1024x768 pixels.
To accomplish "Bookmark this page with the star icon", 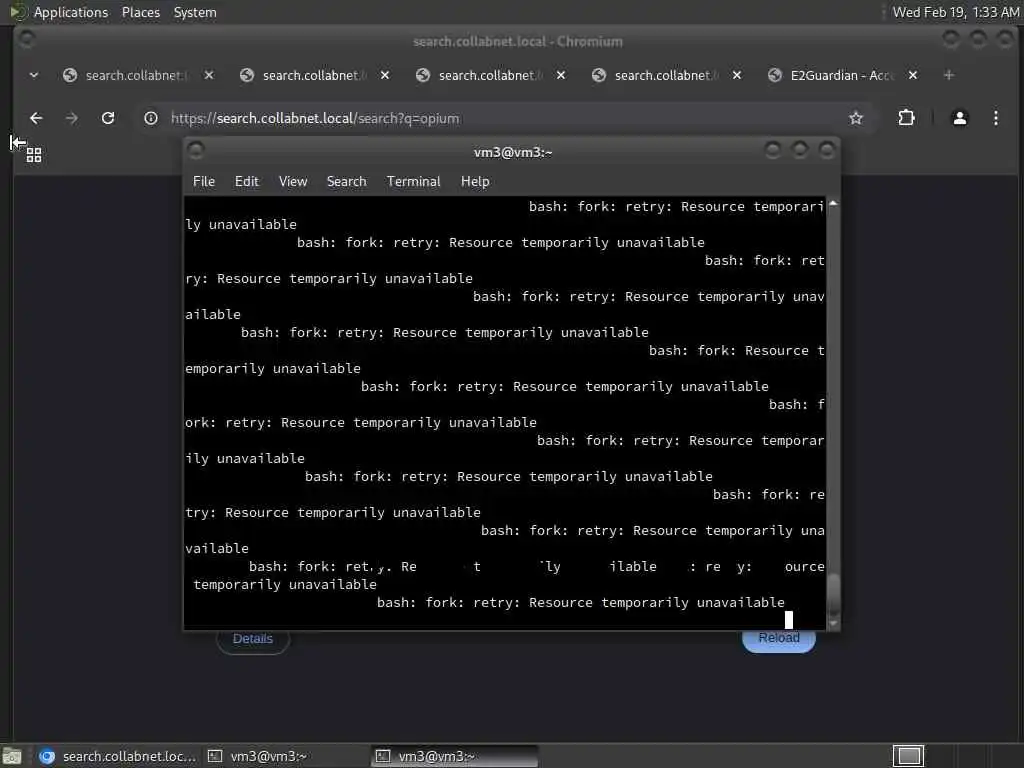I will 856,118.
